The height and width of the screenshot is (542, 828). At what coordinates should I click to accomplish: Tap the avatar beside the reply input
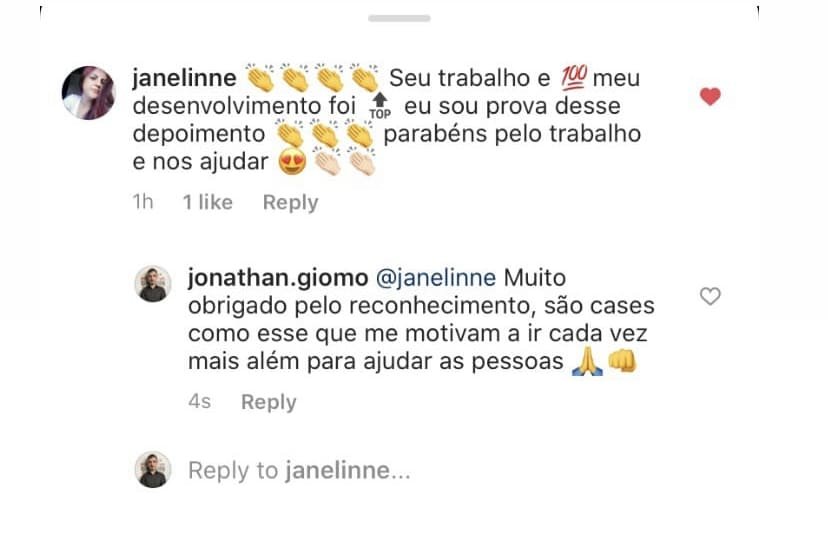[x=153, y=469]
